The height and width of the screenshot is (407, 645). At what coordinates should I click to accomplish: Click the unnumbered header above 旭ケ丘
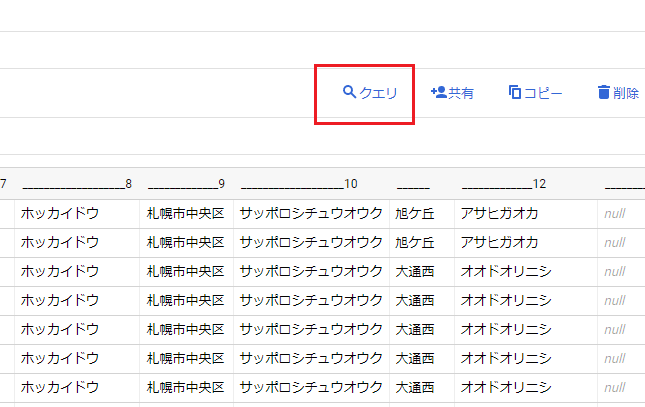[x=413, y=183]
